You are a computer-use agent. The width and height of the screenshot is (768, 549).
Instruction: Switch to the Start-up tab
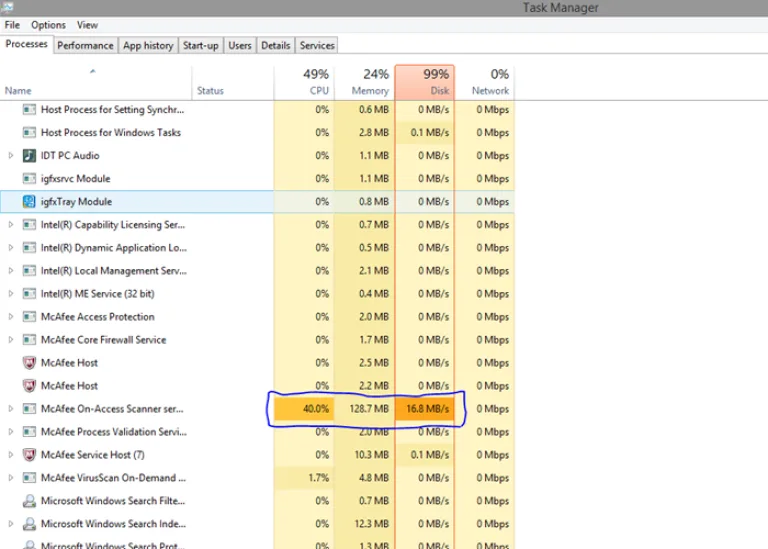tap(201, 46)
